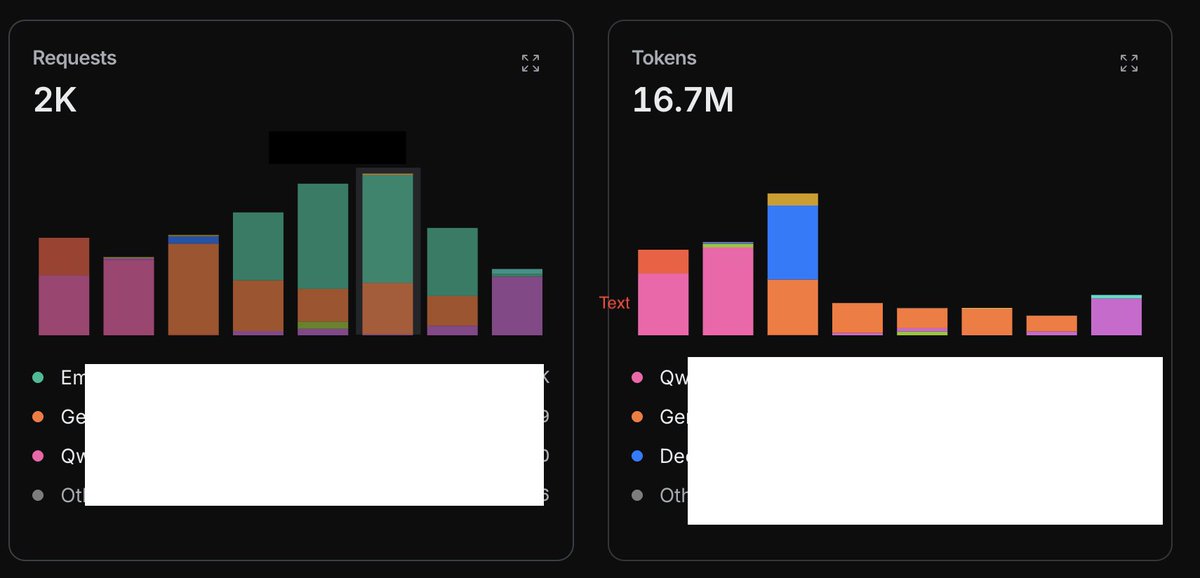
Task: Click the Tokens card title
Action: coord(664,58)
